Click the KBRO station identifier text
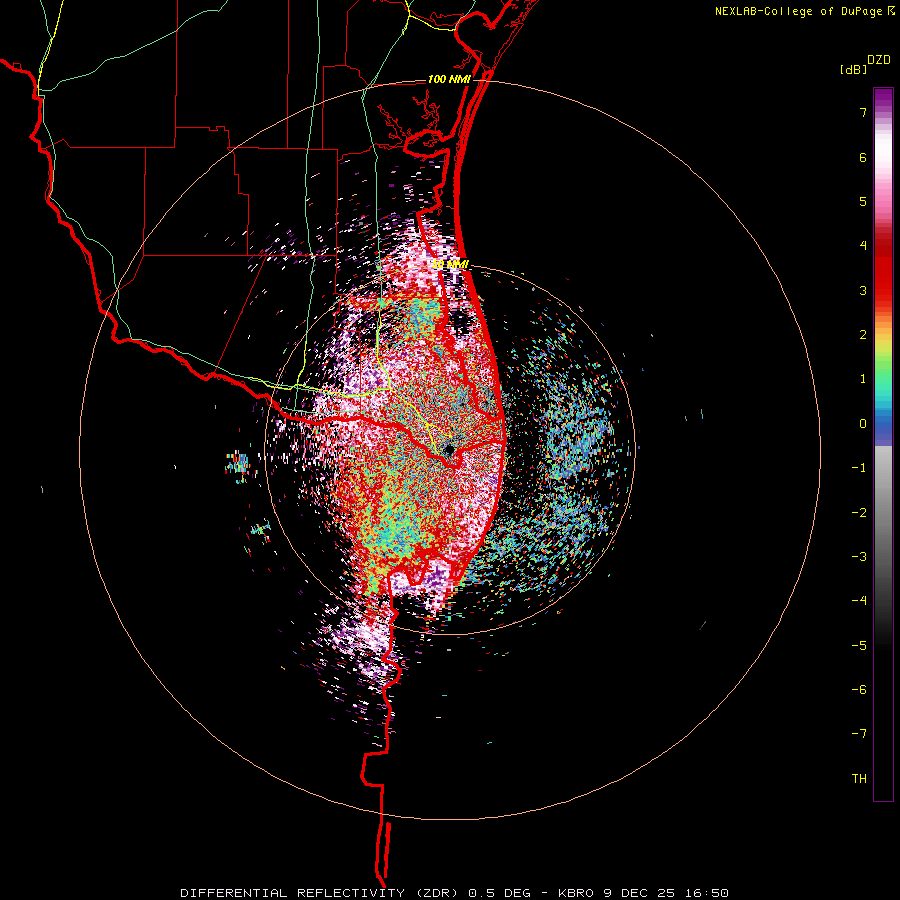The image size is (900, 900). pos(577,893)
